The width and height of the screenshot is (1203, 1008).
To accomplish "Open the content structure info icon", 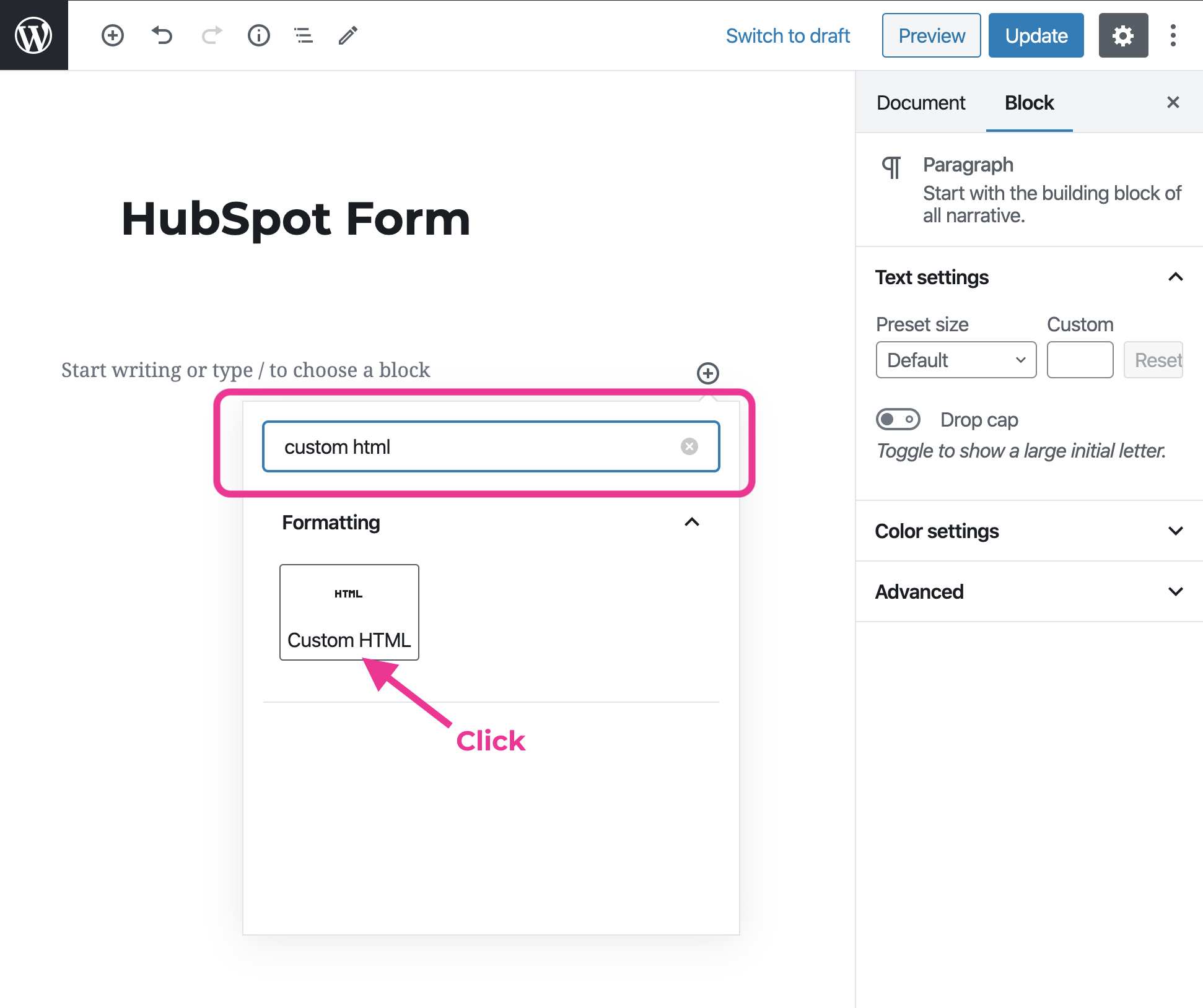I will pyautogui.click(x=259, y=35).
